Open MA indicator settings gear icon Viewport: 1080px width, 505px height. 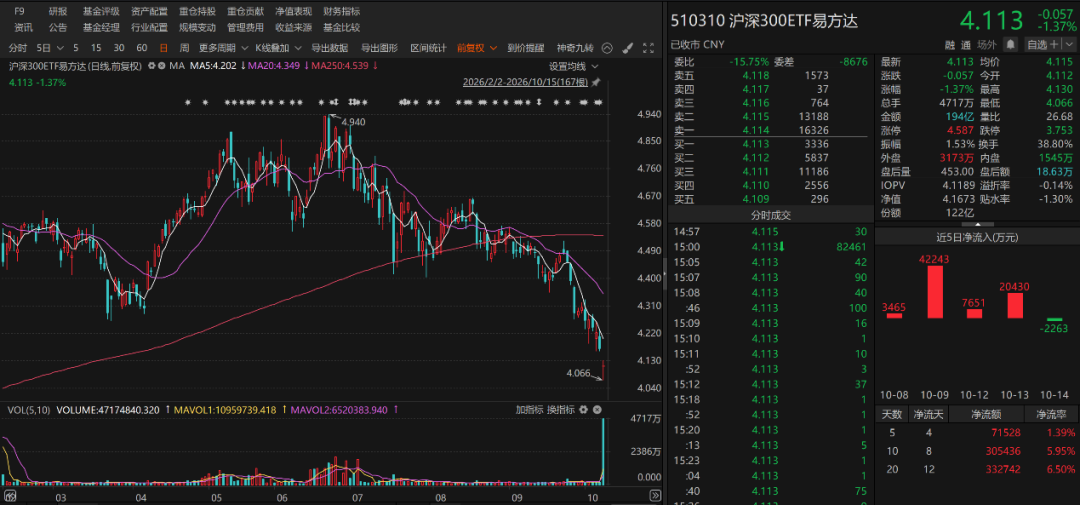click(x=151, y=67)
